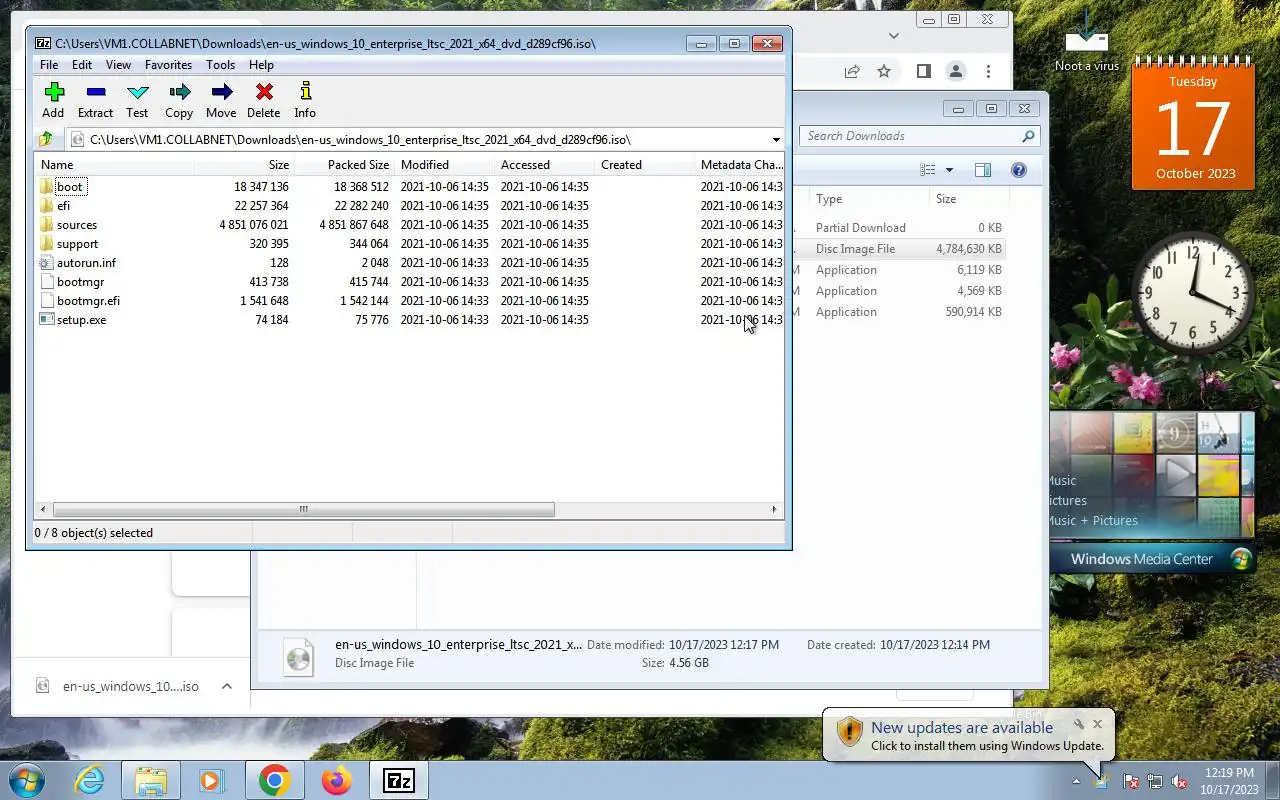Open the Chrome tab search chevron

point(894,35)
